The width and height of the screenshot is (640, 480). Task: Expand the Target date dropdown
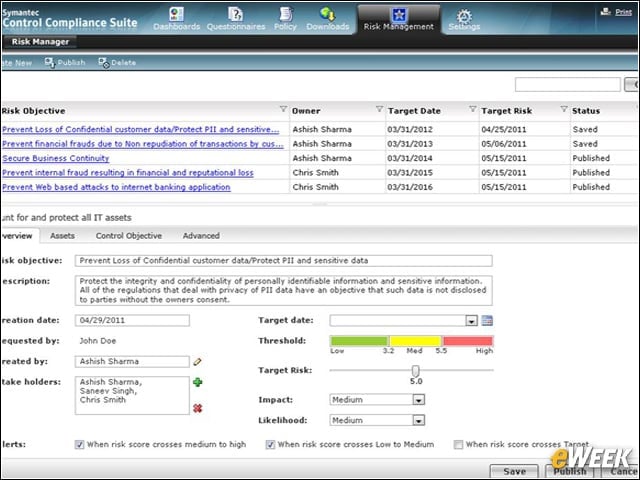(x=471, y=321)
